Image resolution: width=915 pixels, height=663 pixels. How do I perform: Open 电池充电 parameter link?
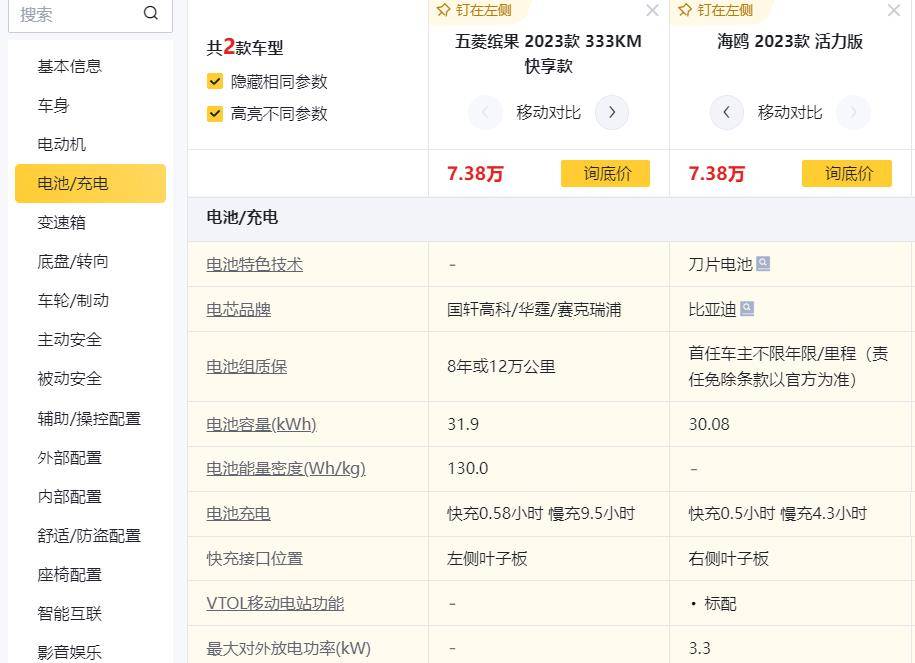click(x=238, y=514)
